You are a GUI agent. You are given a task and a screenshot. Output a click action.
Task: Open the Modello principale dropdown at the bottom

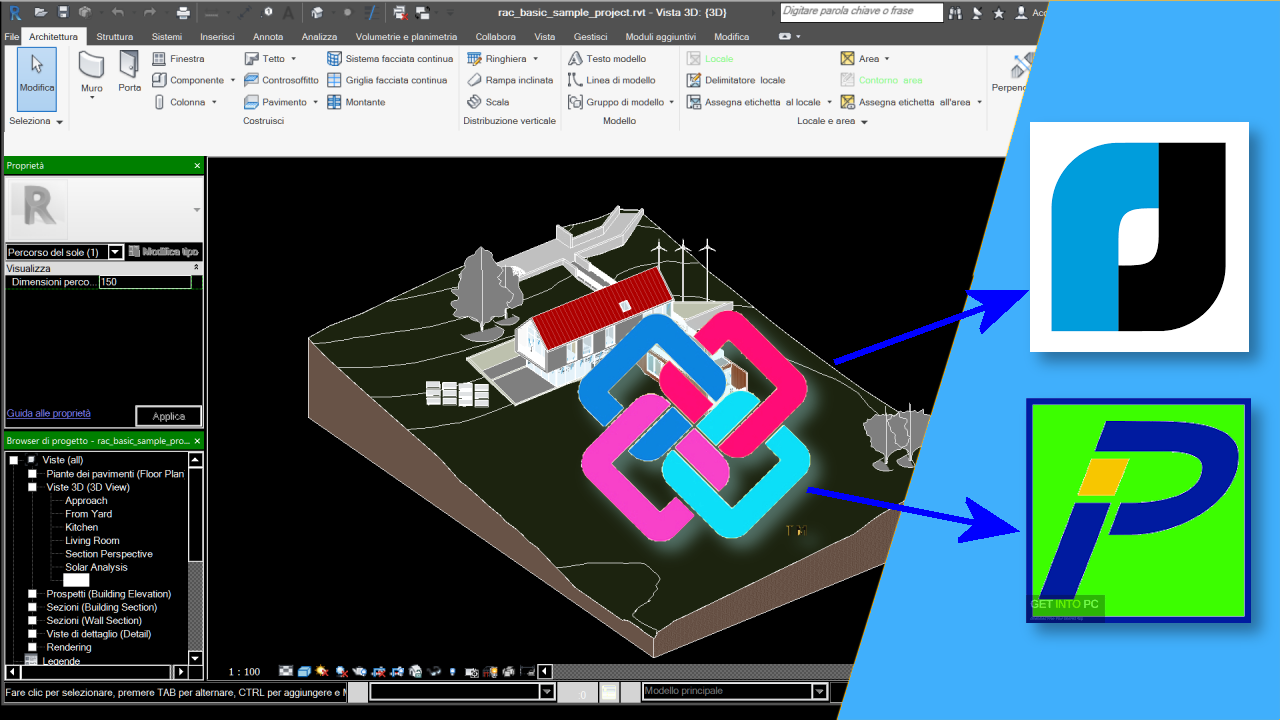coord(819,690)
